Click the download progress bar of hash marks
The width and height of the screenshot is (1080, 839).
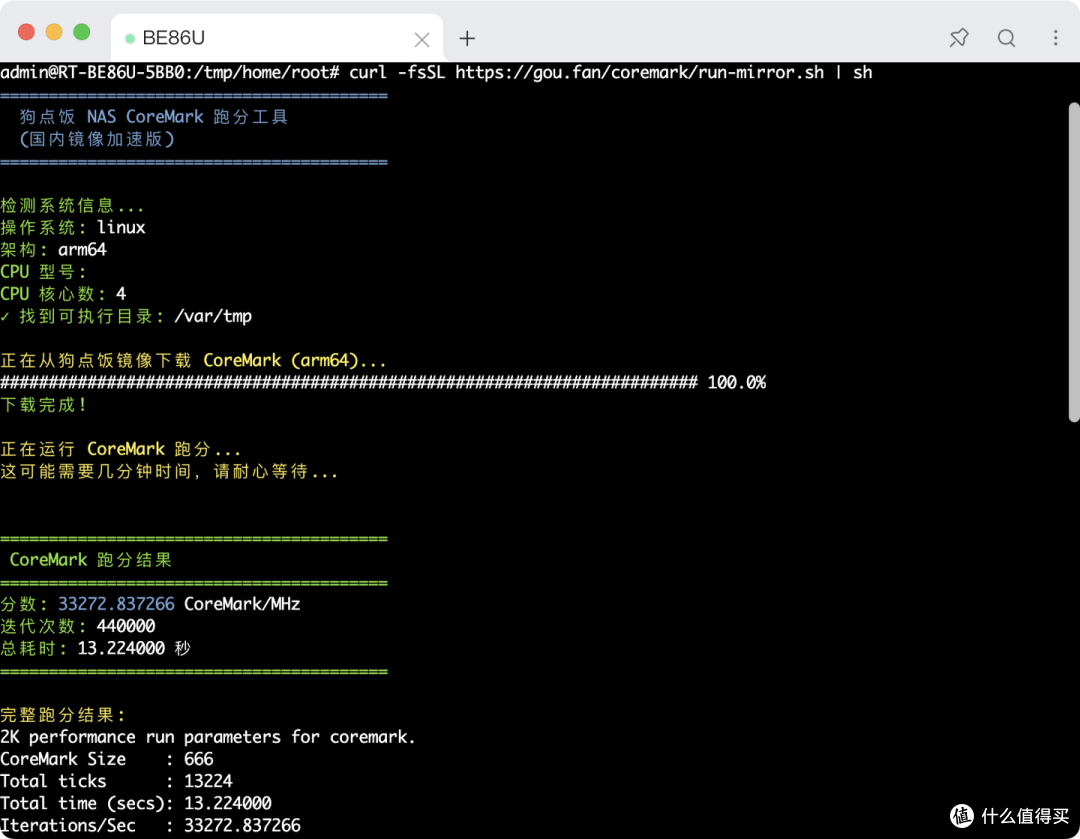[x=349, y=383]
